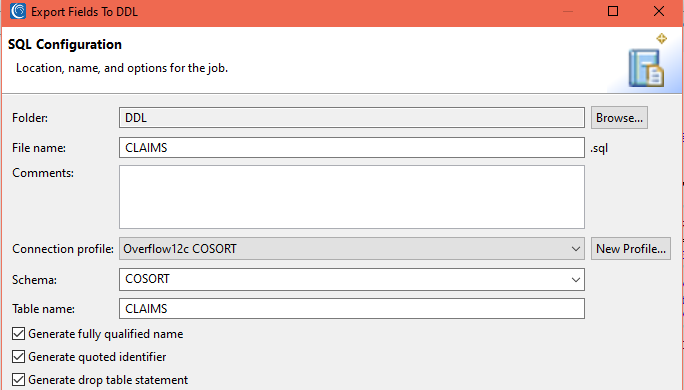The image size is (684, 390).
Task: Expand the Schema combo box arrow
Action: (x=575, y=280)
